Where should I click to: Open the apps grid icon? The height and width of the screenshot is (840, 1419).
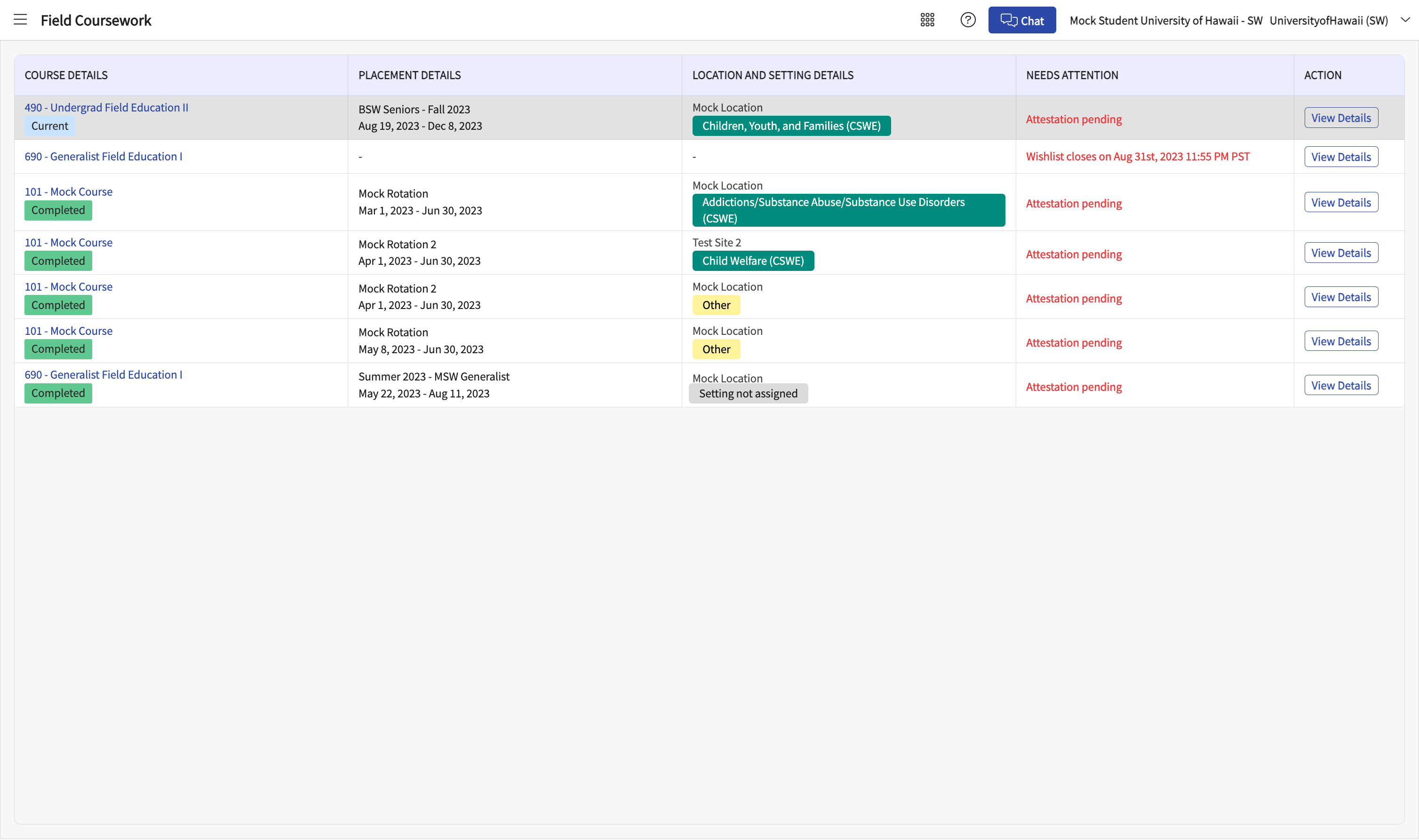(x=927, y=20)
